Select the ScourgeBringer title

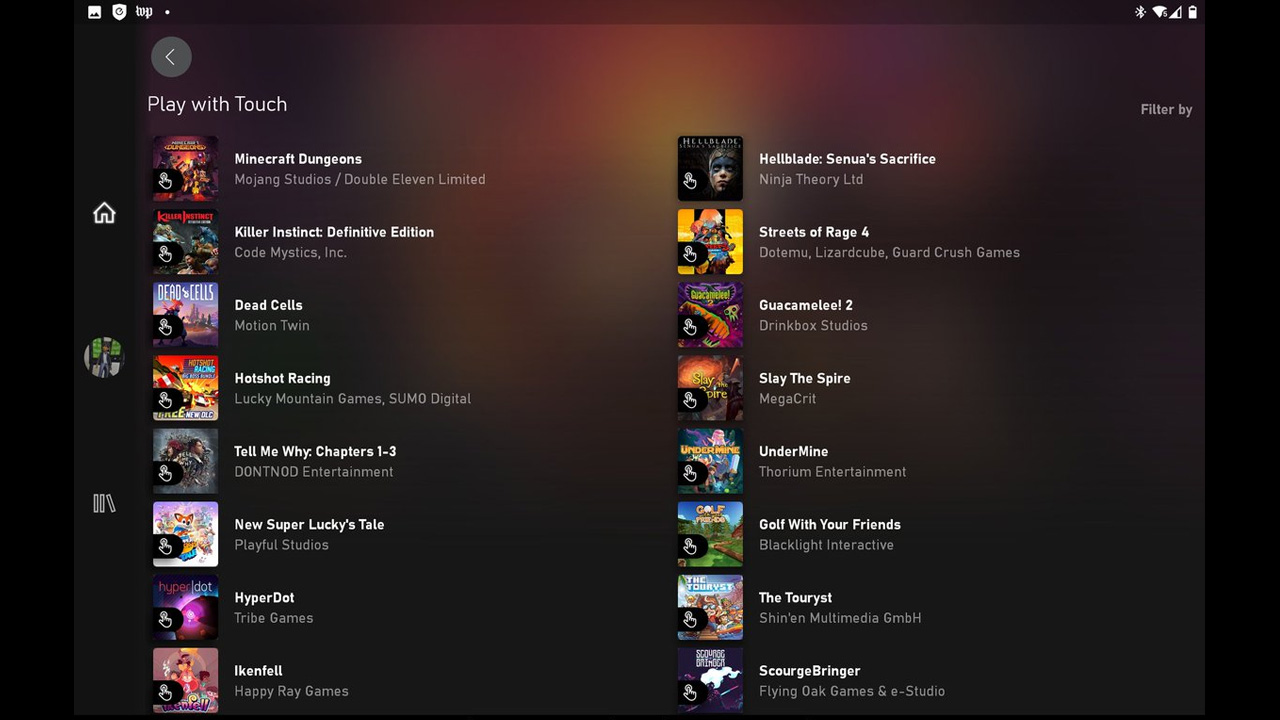coord(810,670)
